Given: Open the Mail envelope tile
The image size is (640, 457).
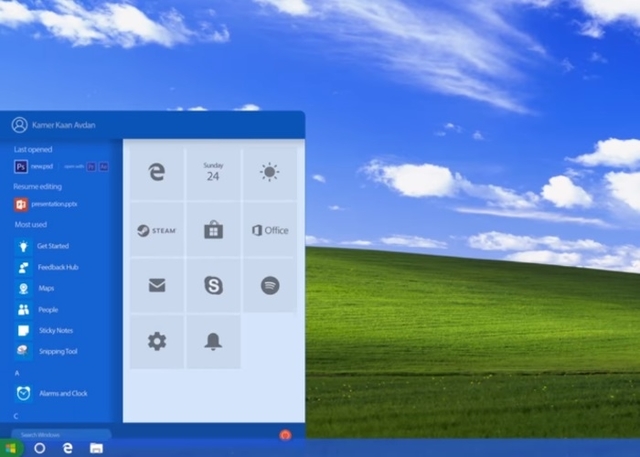Looking at the screenshot, I should [157, 286].
